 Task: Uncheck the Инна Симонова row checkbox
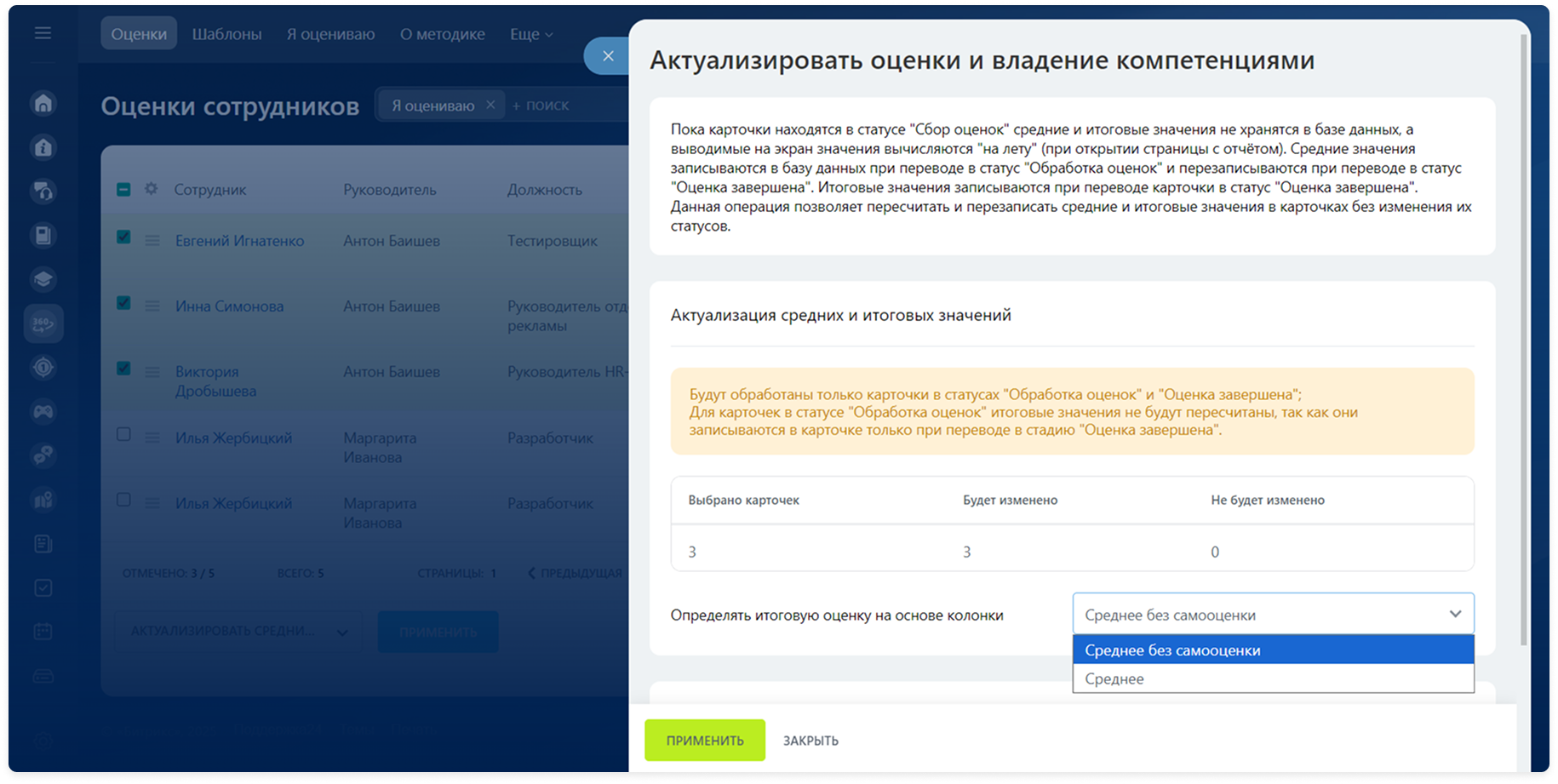[x=123, y=303]
